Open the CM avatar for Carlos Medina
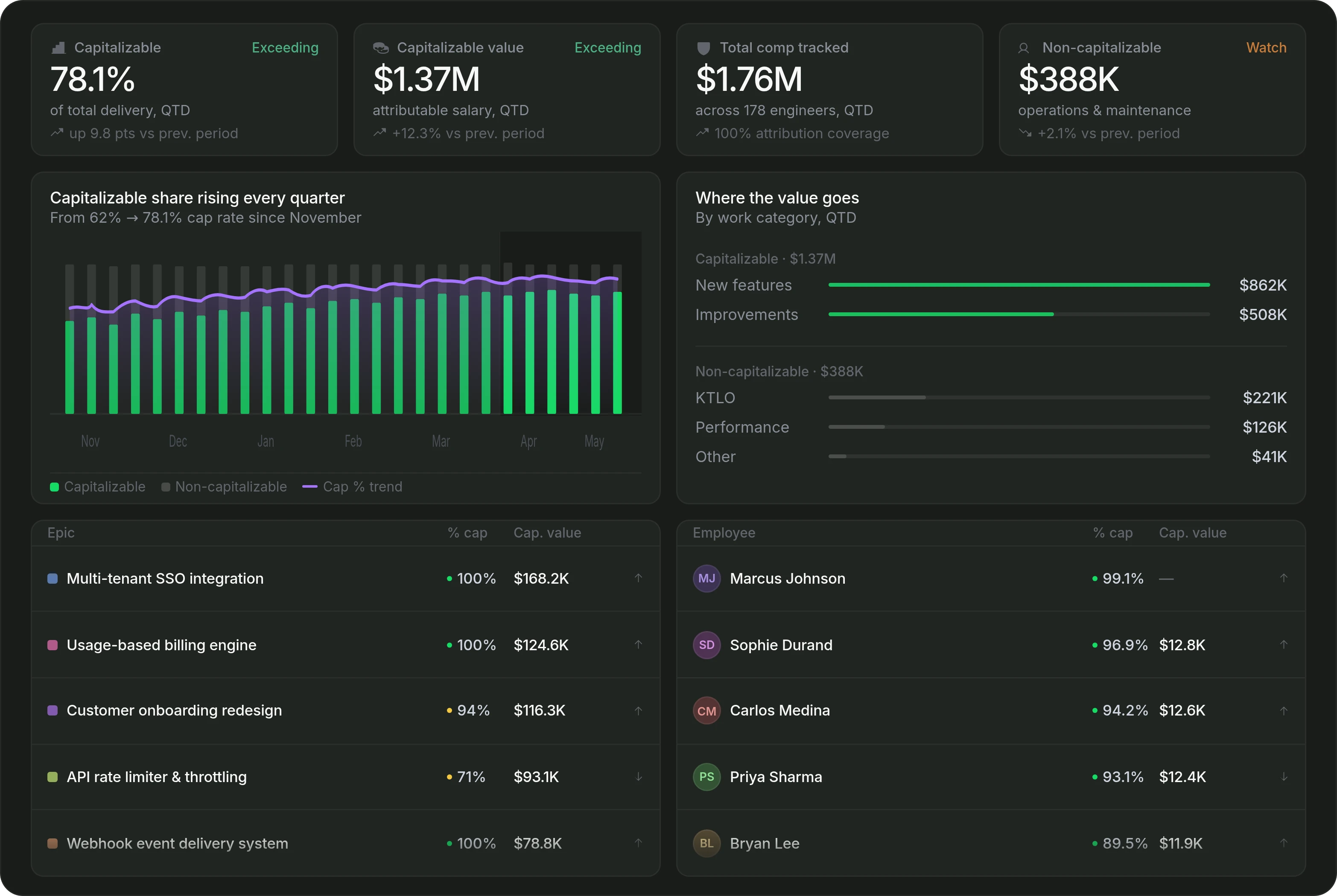The image size is (1337, 896). 706,711
